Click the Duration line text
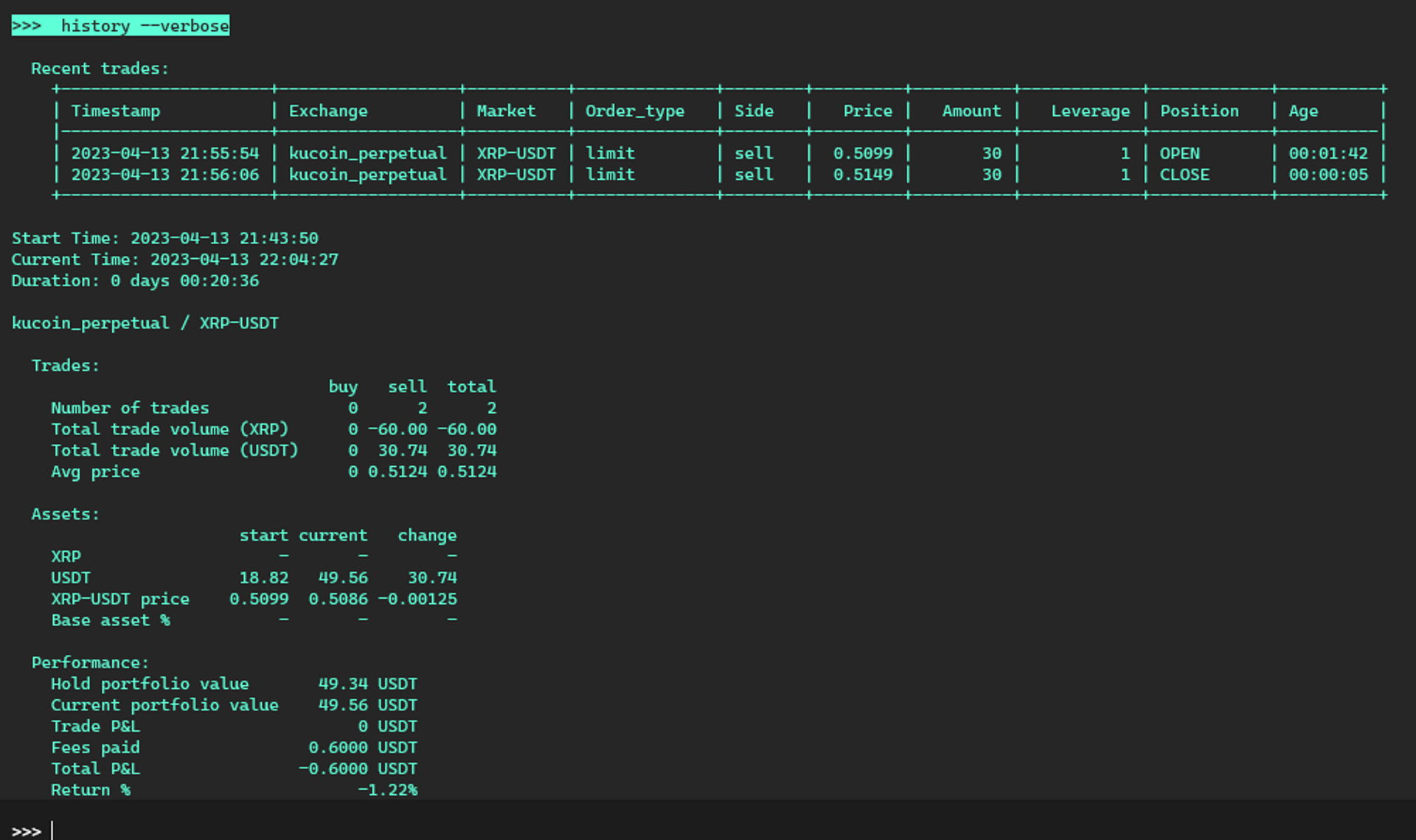1416x840 pixels. click(x=135, y=281)
